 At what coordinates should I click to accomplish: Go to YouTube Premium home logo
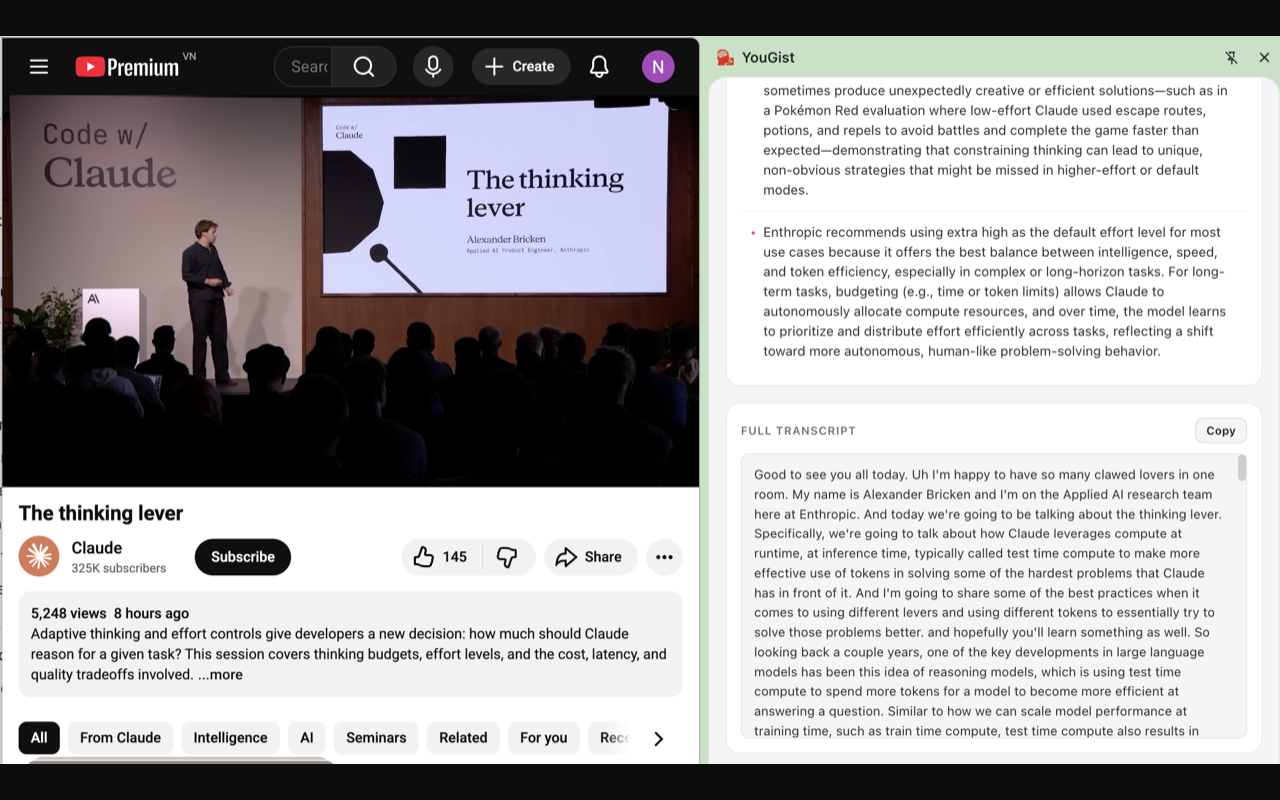click(127, 67)
